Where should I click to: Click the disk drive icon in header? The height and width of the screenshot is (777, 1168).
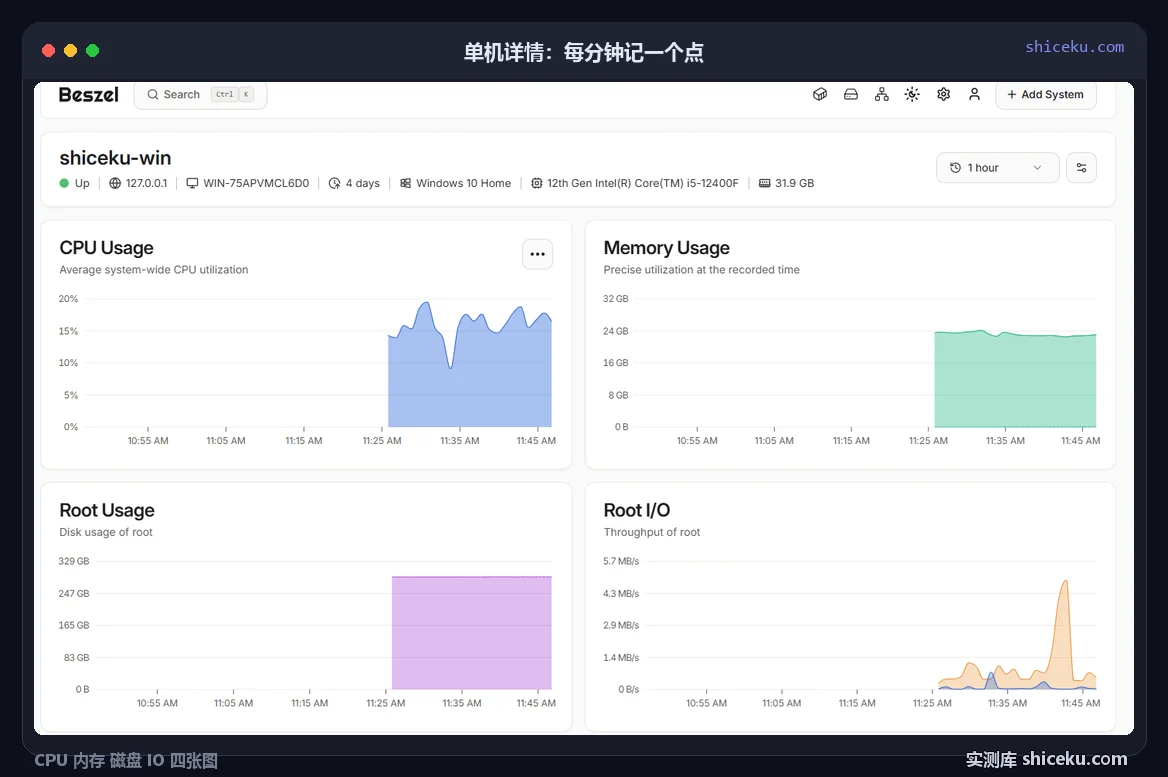(x=851, y=95)
